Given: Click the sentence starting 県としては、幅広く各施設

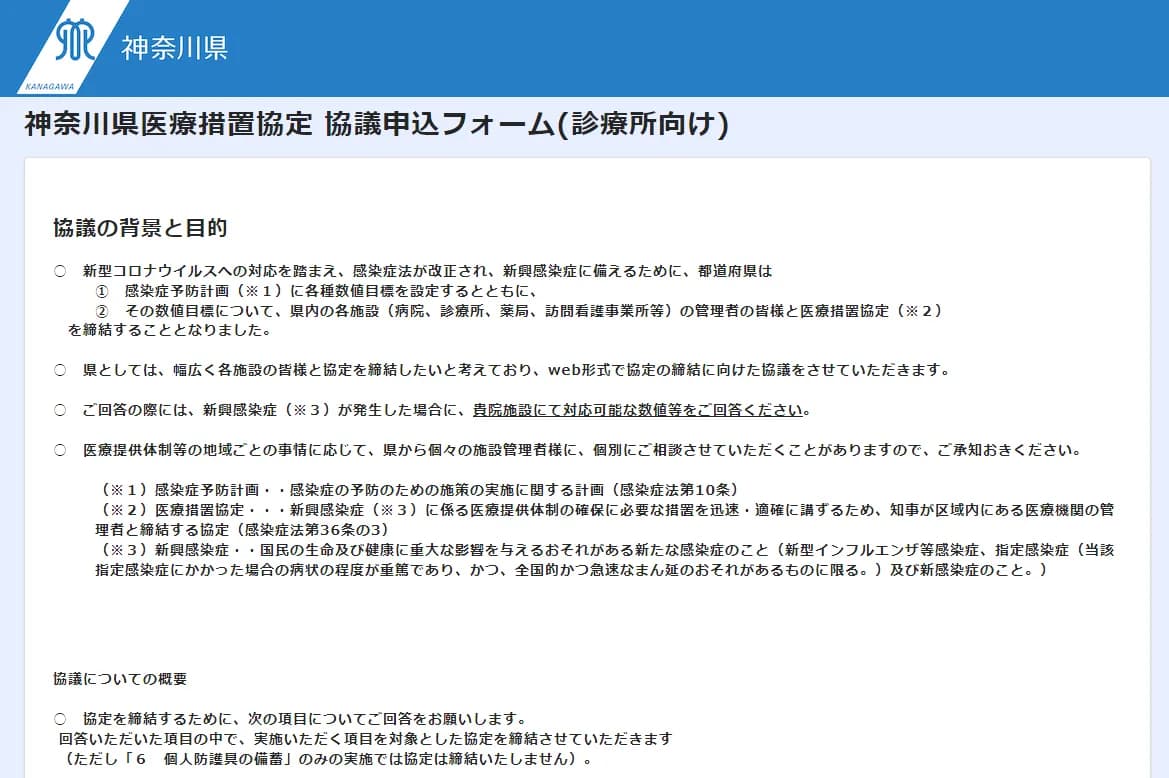Looking at the screenshot, I should click(x=515, y=370).
